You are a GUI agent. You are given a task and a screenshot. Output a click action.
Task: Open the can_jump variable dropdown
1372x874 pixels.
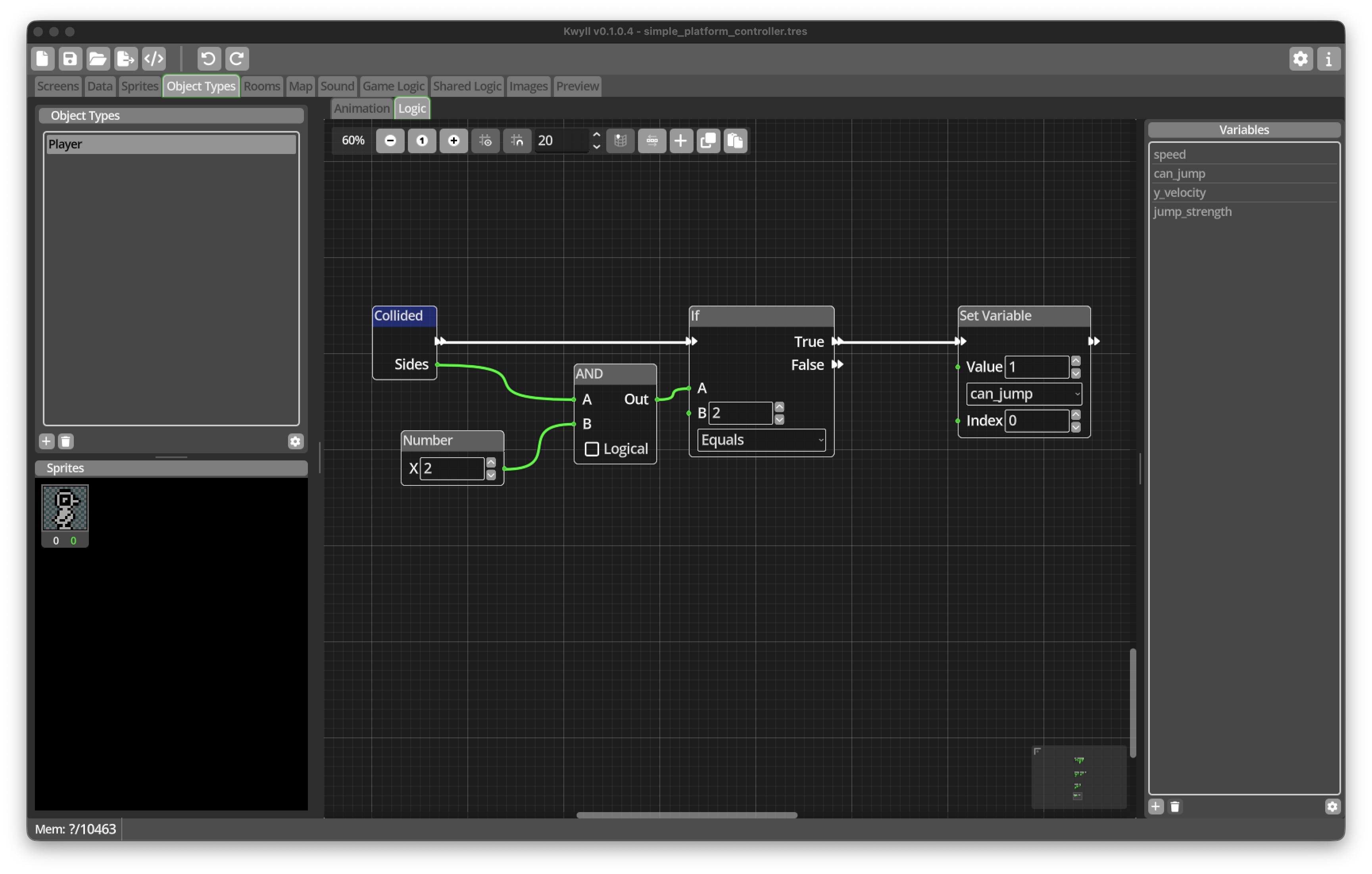coord(1024,394)
